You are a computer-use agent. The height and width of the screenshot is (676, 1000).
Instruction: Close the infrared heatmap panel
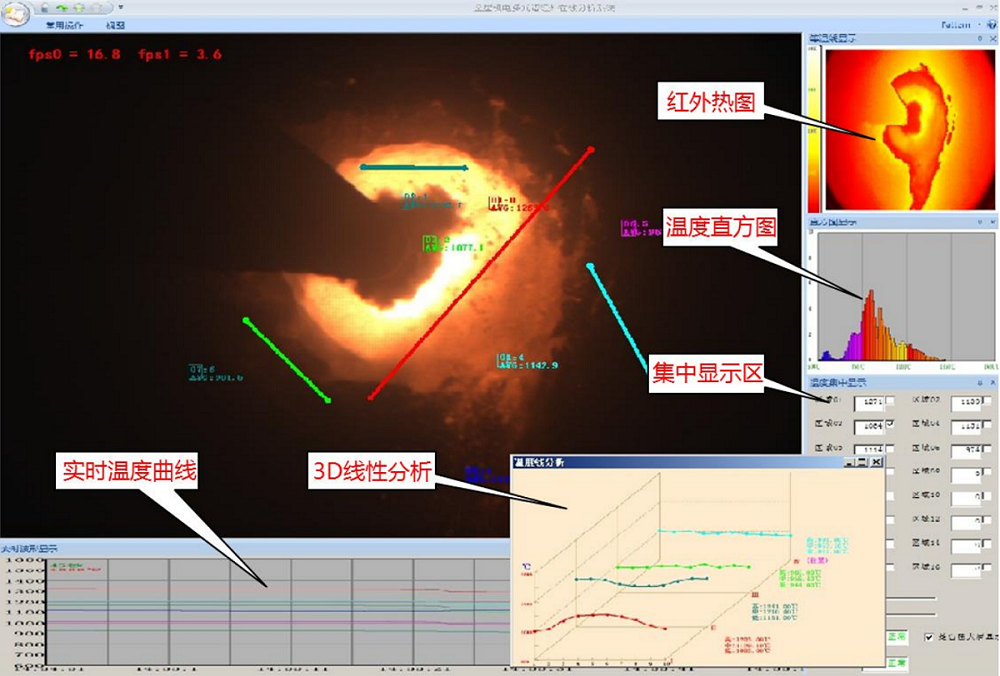(x=992, y=39)
